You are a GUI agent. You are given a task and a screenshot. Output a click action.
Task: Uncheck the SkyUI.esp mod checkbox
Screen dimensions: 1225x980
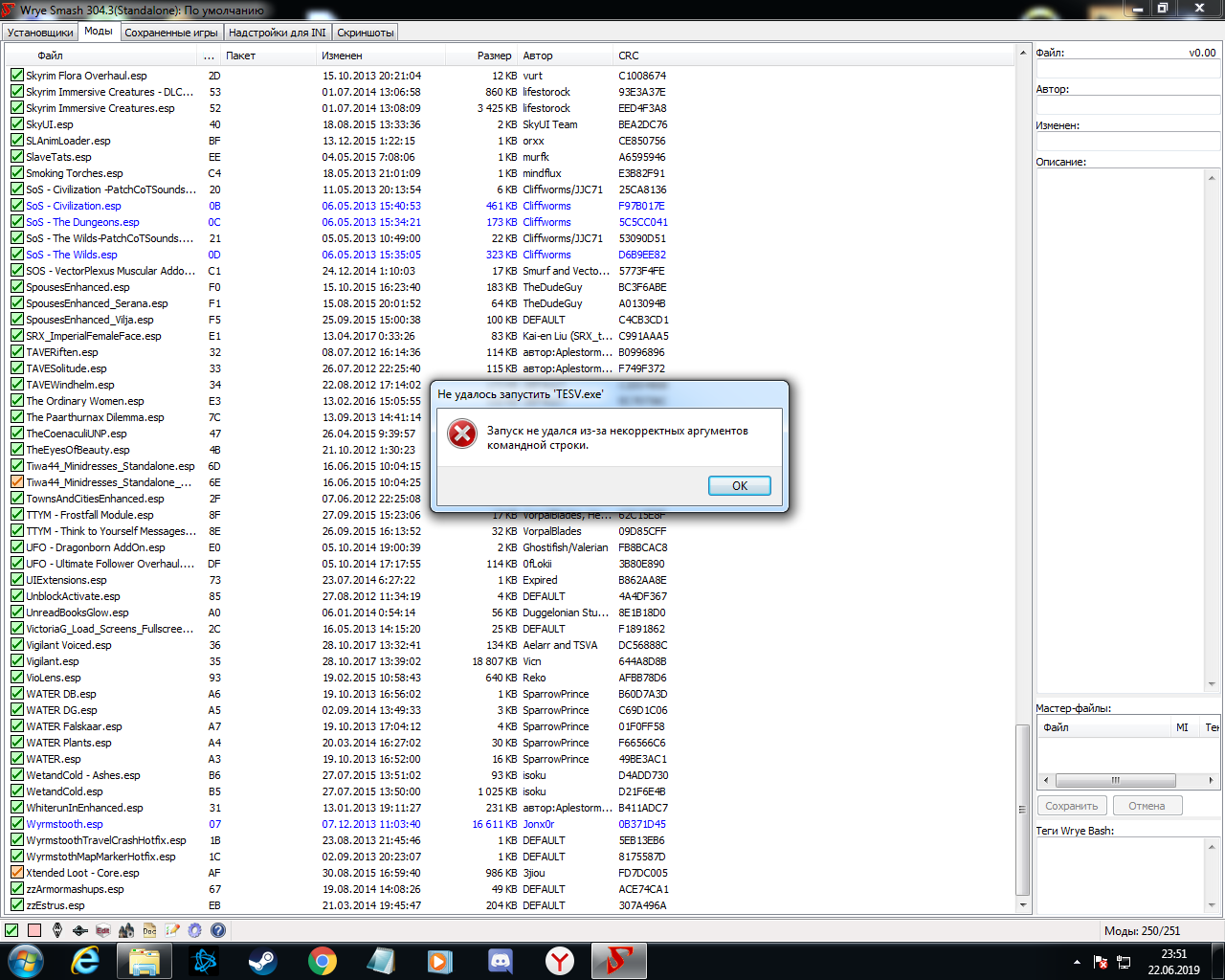point(17,124)
